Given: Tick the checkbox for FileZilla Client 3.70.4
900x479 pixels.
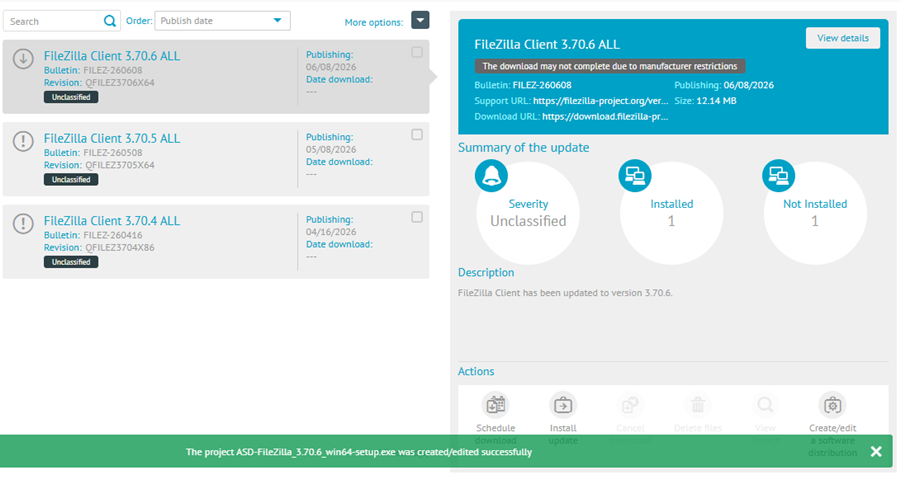Looking at the screenshot, I should (417, 217).
